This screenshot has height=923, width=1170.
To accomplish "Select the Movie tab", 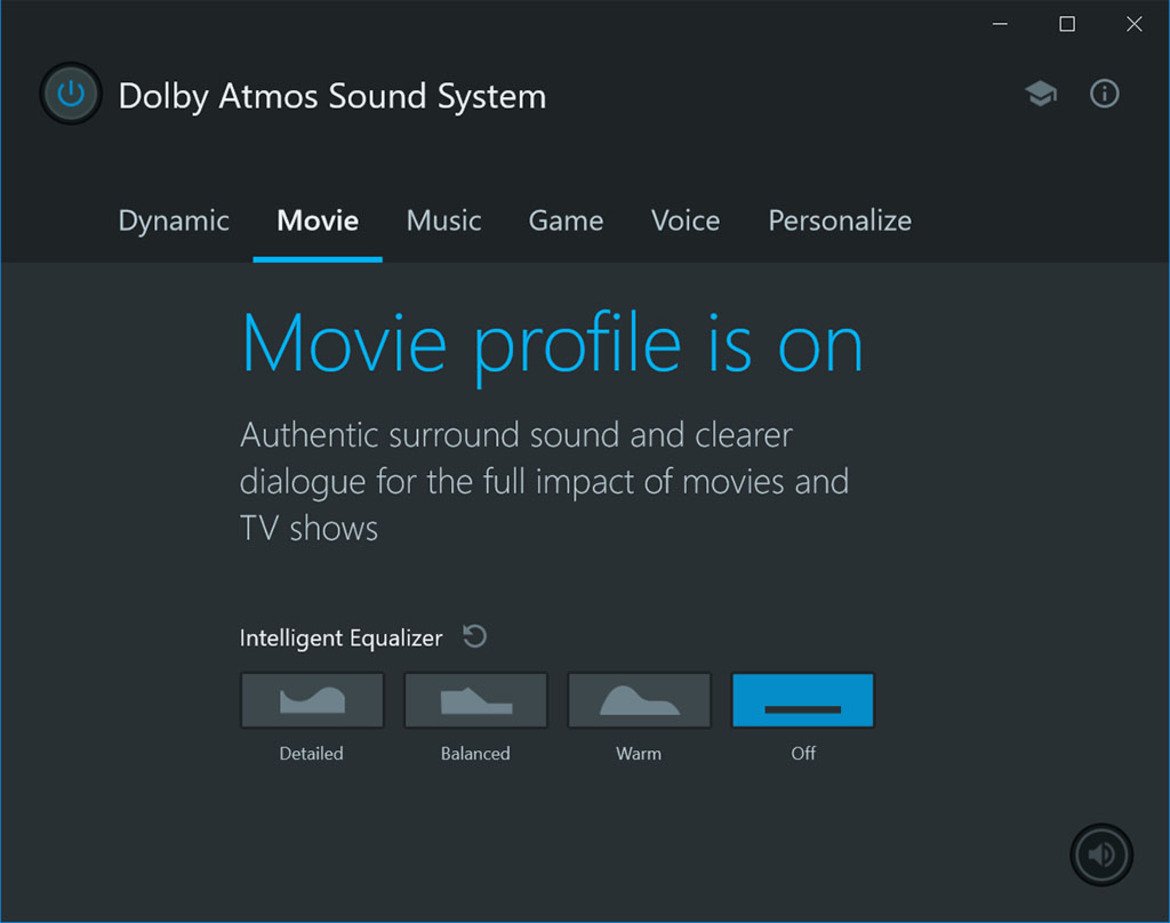I will click(318, 221).
